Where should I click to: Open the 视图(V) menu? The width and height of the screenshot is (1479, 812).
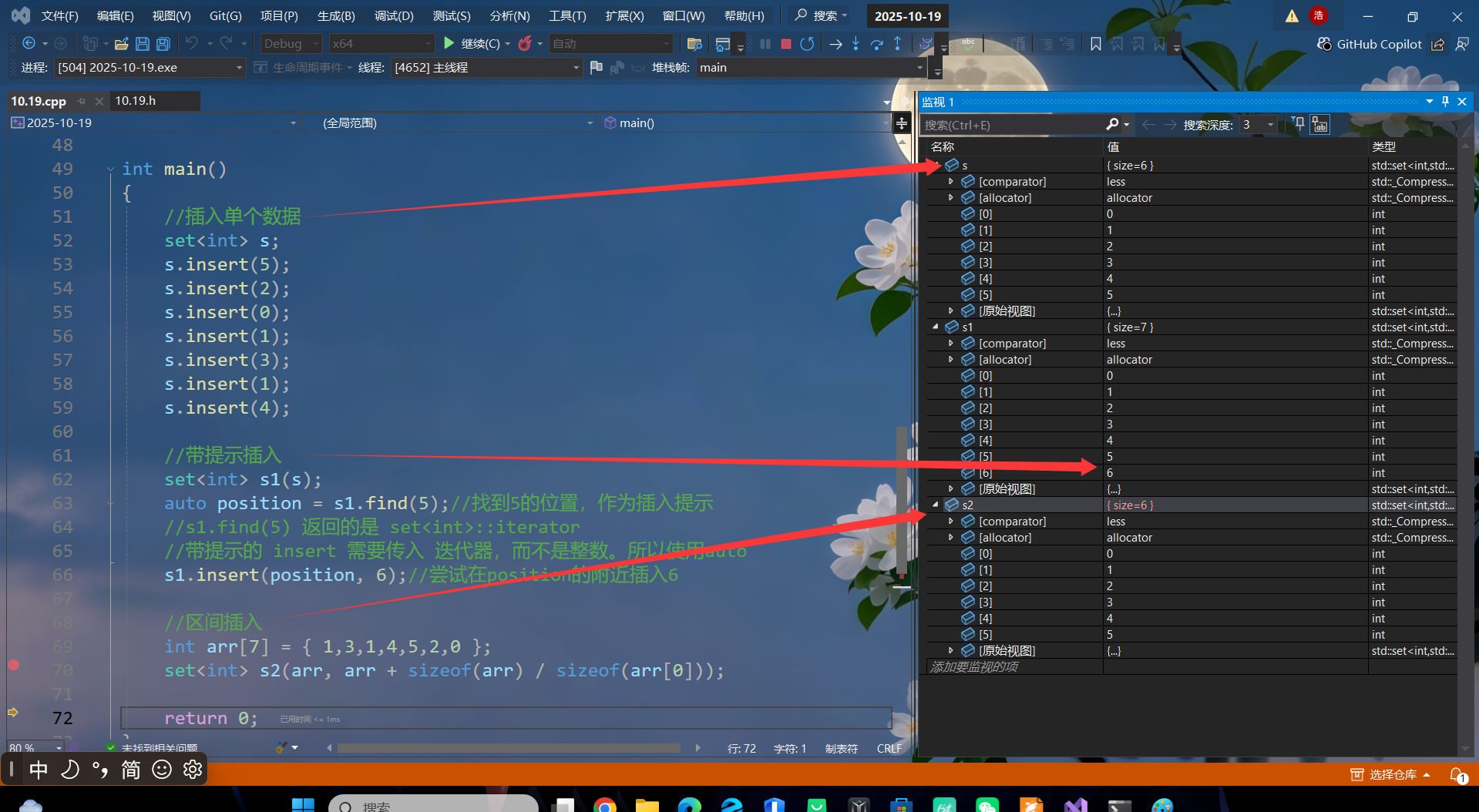[x=171, y=16]
